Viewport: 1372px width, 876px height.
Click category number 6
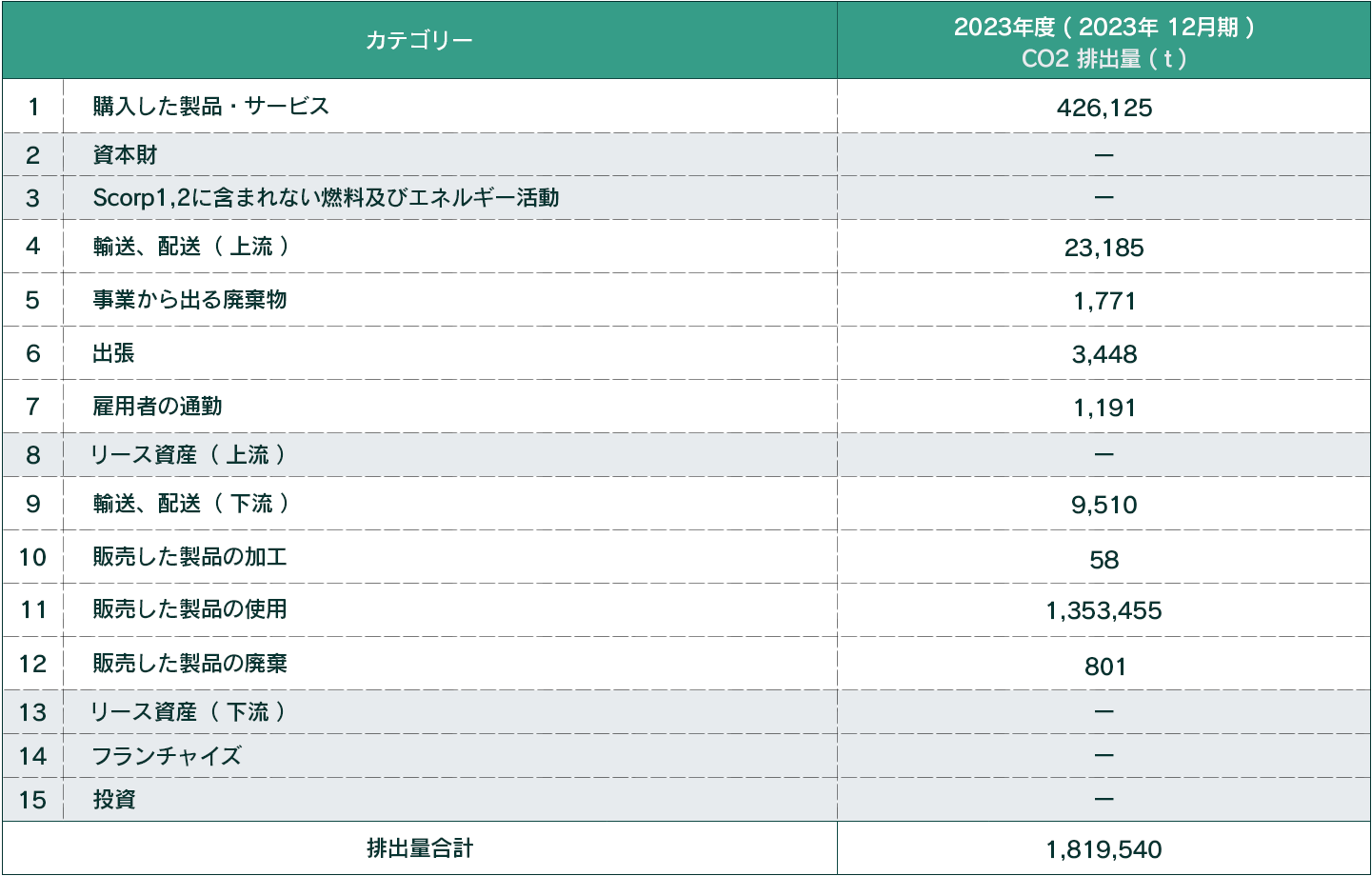tap(33, 354)
